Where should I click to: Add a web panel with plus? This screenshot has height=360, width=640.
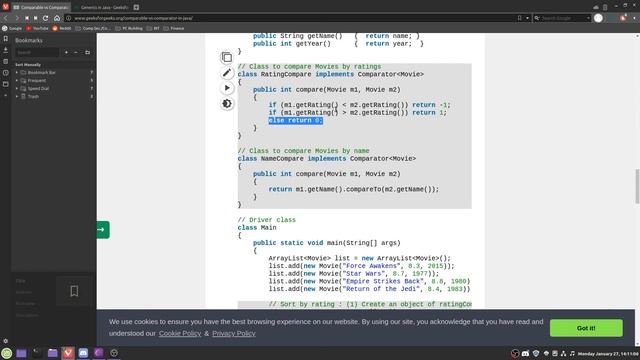(x=5, y=95)
